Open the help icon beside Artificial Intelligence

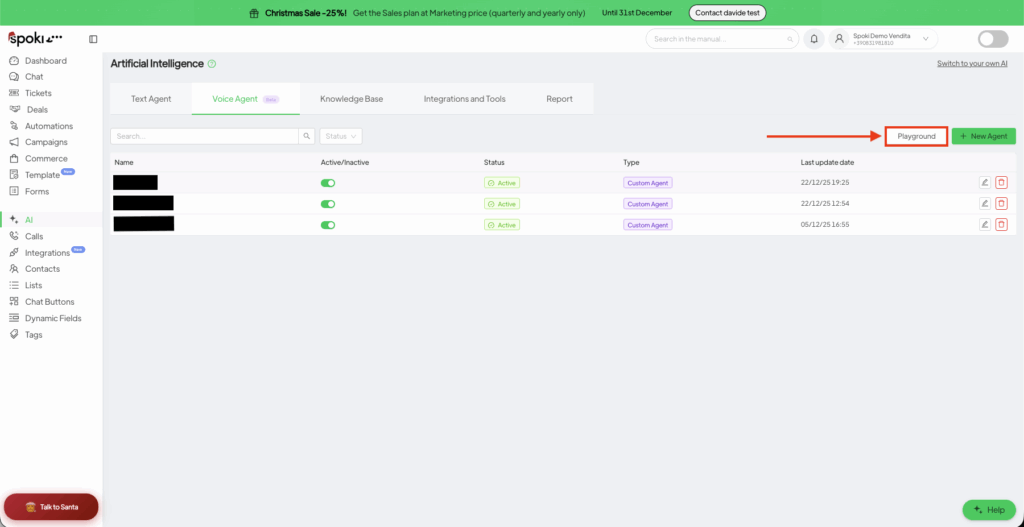(212, 64)
